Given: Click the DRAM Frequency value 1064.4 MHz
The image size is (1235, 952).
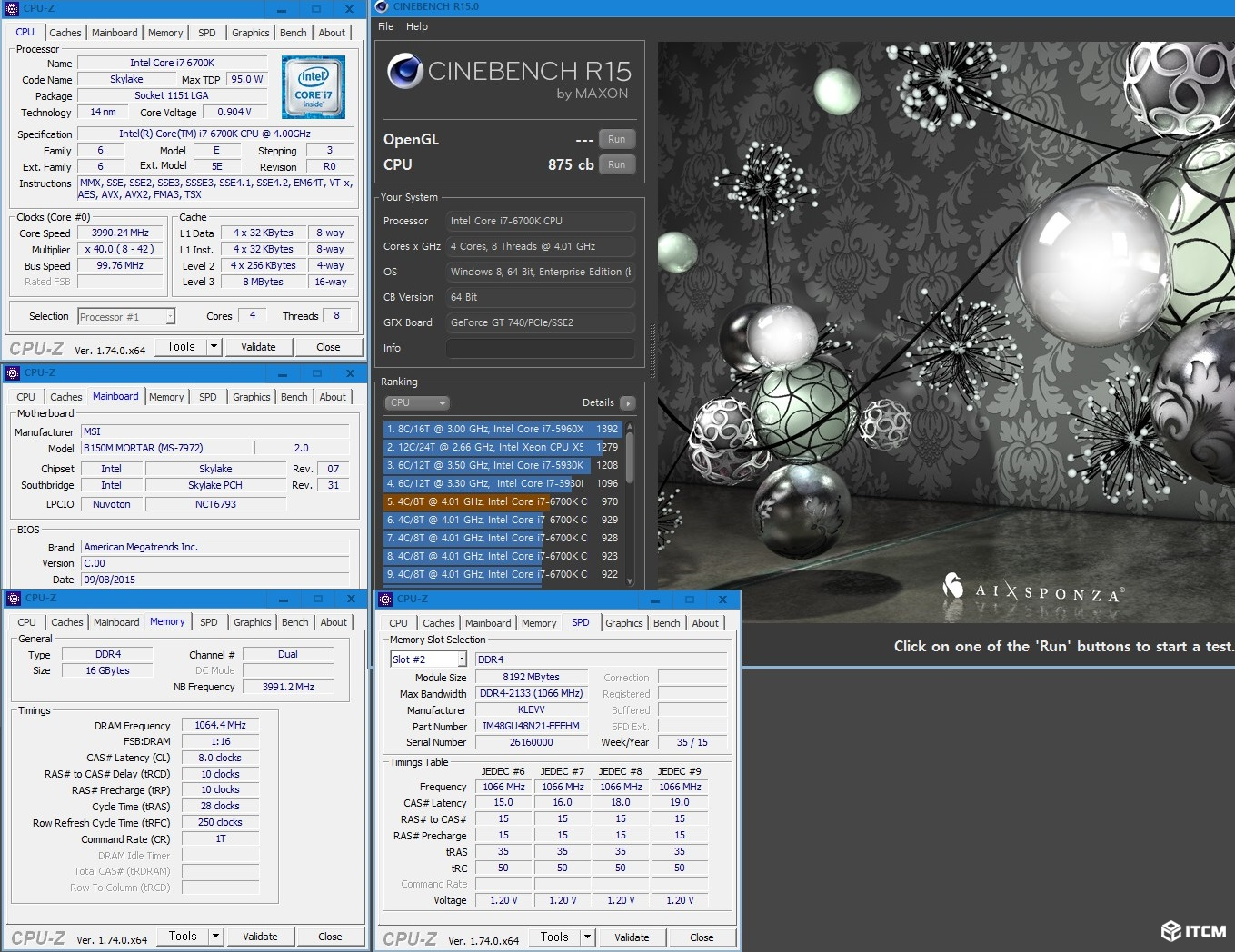Looking at the screenshot, I should pyautogui.click(x=220, y=725).
